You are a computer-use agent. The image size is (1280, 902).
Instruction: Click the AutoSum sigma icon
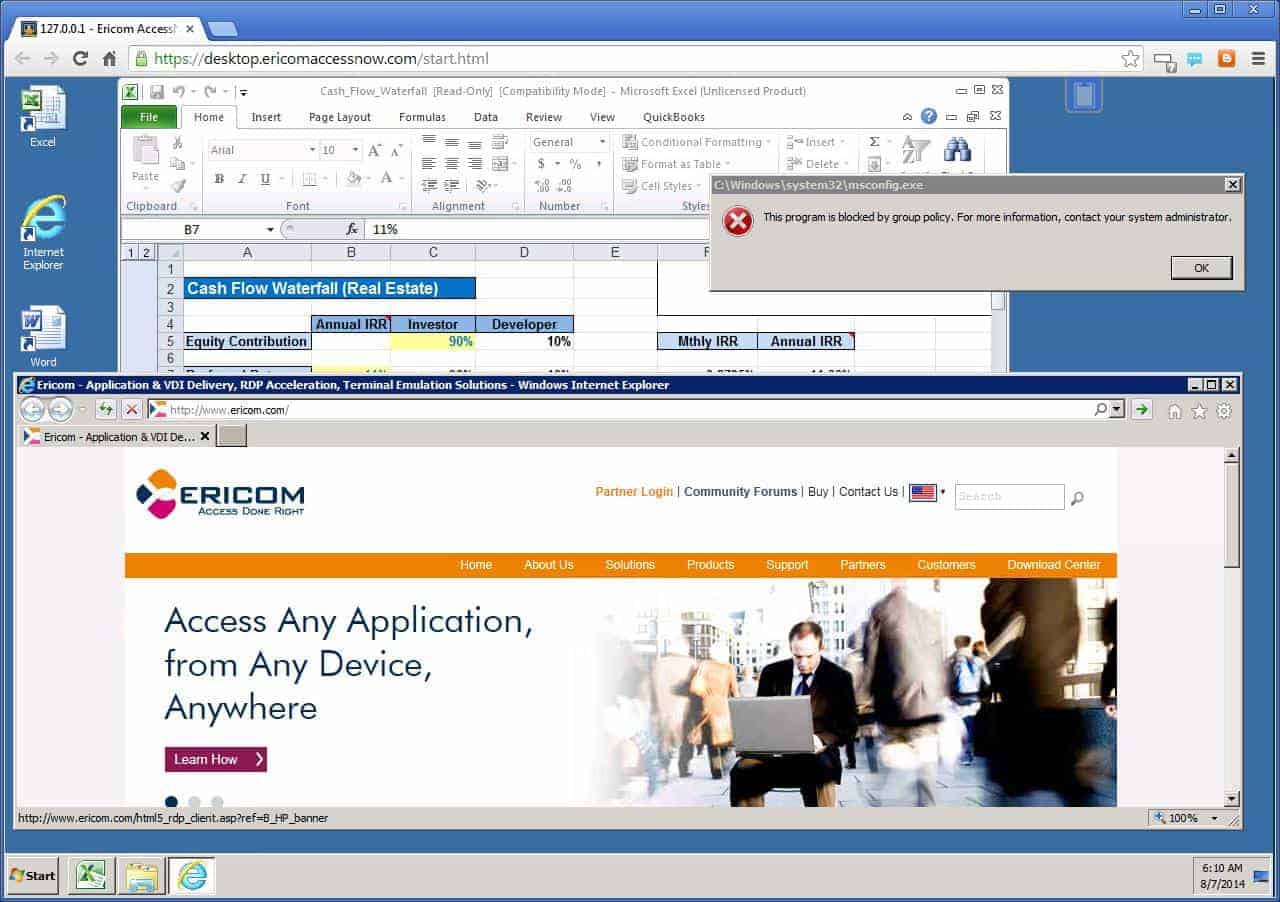pos(874,142)
